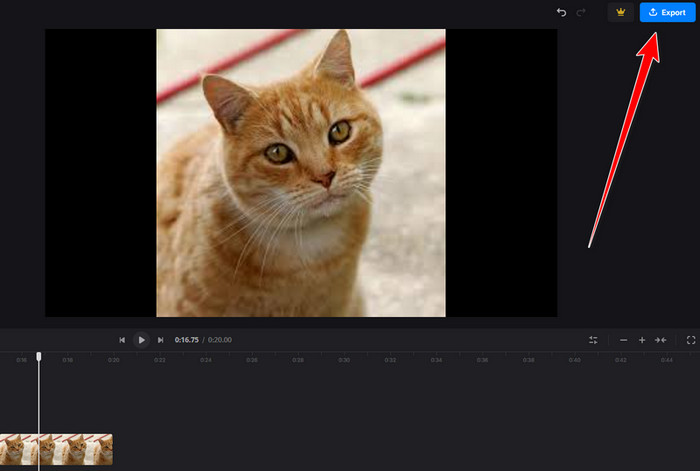700x471 pixels.
Task: Click the blue Export button
Action: pyautogui.click(x=667, y=13)
